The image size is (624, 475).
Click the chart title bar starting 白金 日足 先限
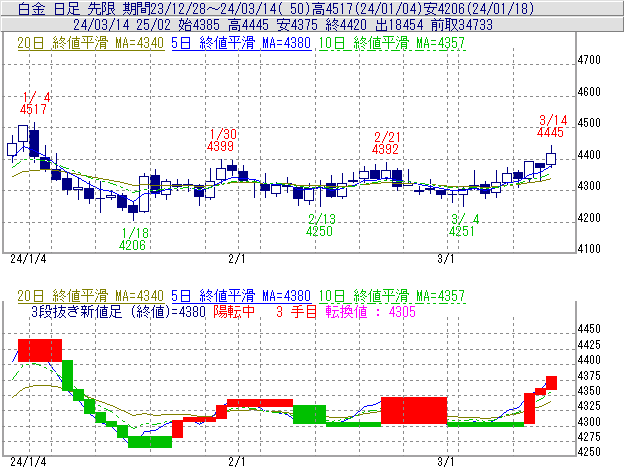312,8
